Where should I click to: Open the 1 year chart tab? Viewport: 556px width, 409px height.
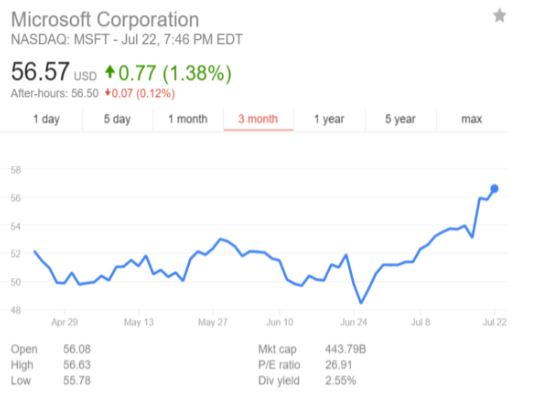pos(329,119)
